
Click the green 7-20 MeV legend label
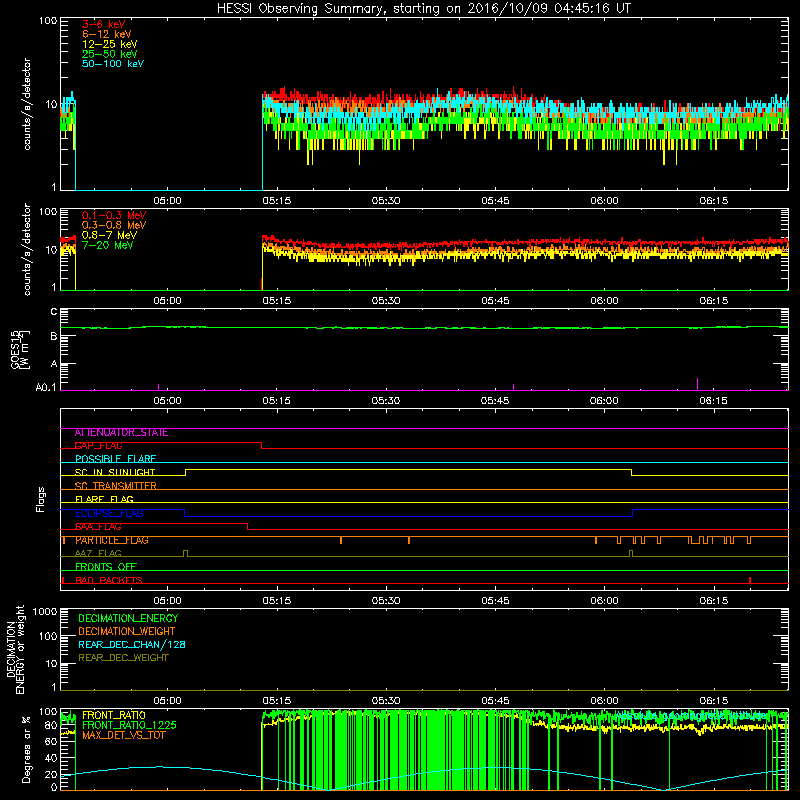click(107, 245)
